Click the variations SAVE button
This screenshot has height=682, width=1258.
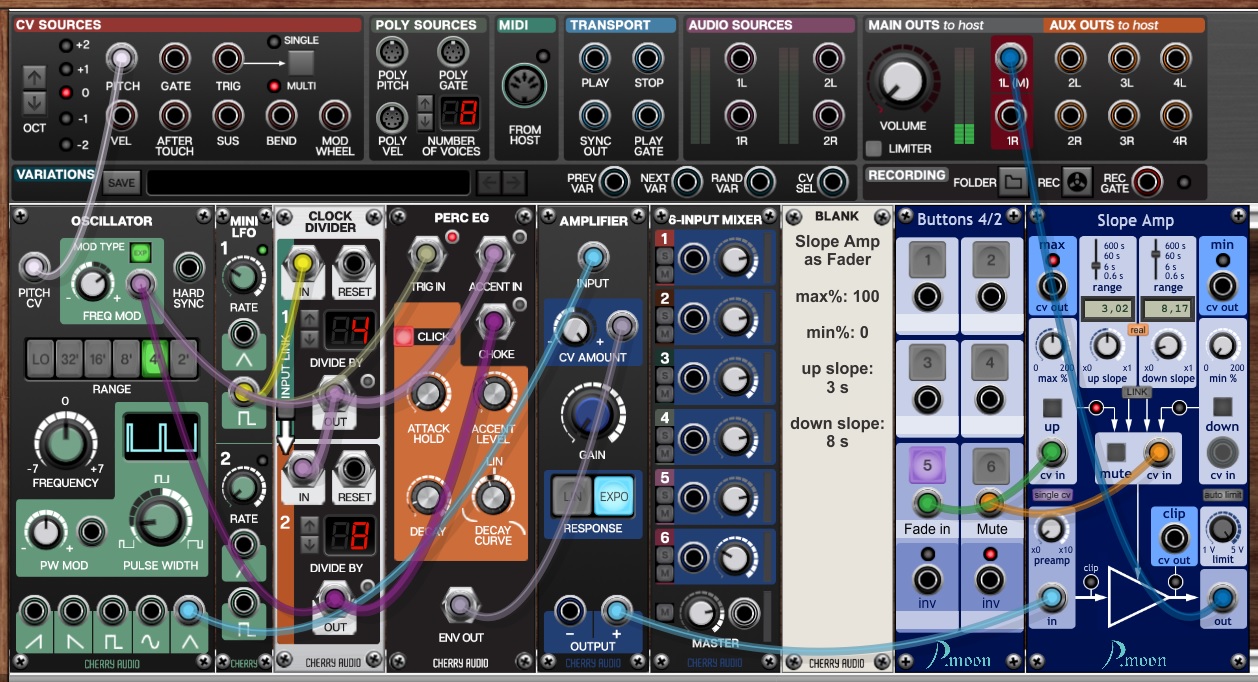tap(121, 183)
